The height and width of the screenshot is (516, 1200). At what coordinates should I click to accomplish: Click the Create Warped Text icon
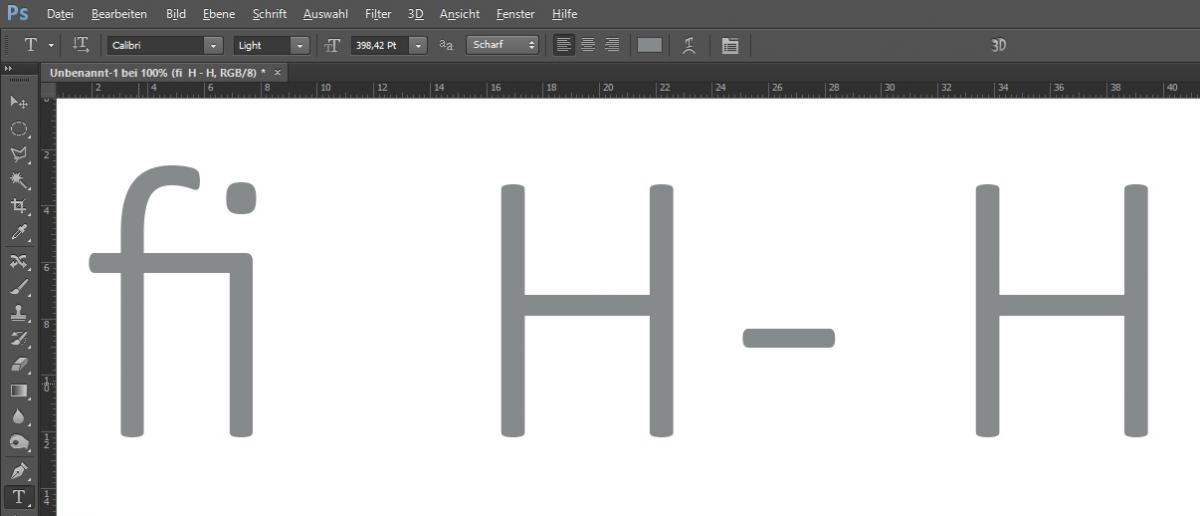688,45
